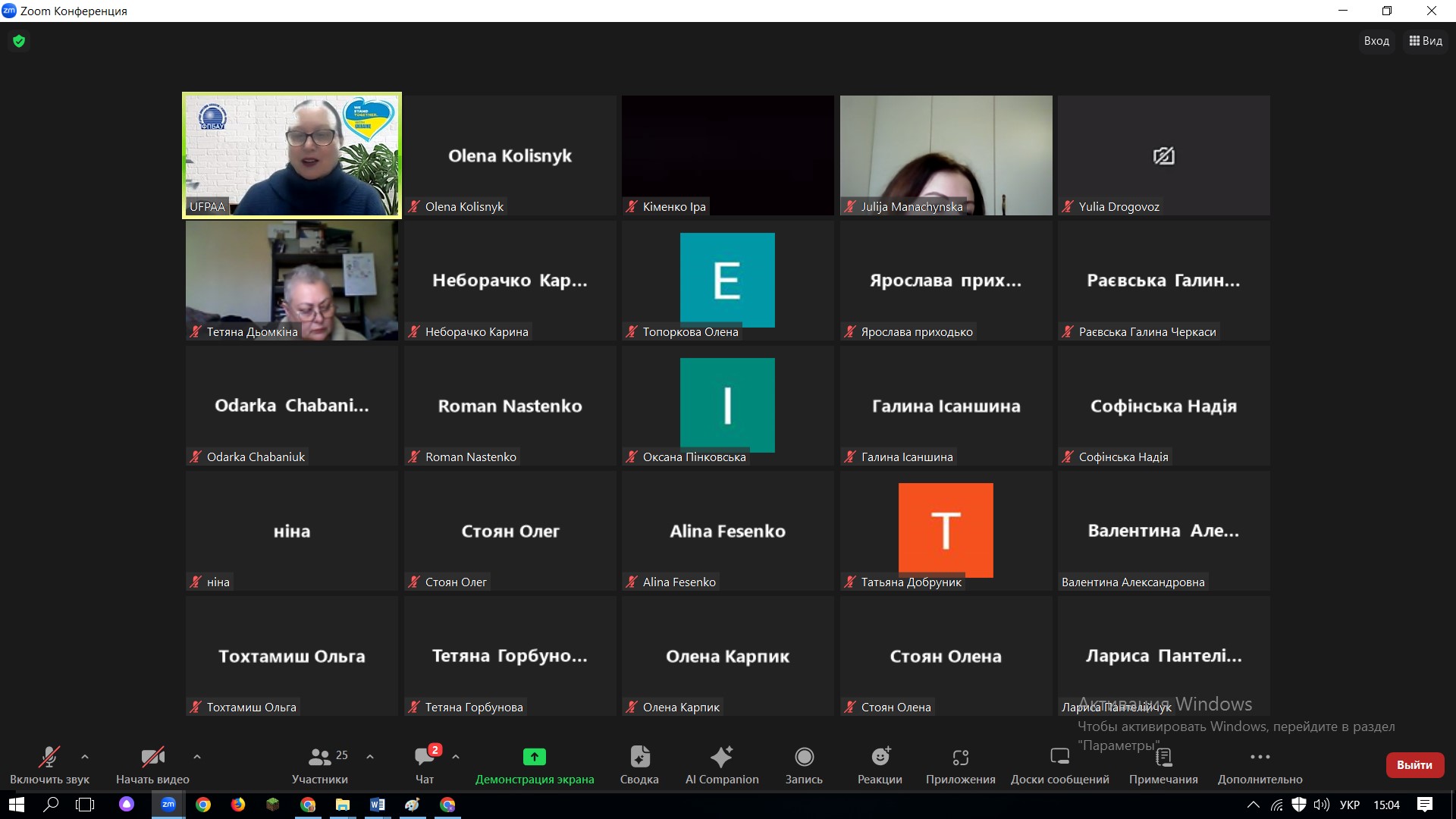Image resolution: width=1456 pixels, height=819 pixels.
Task: Click Тетяна Горбунова name label
Action: (x=474, y=707)
